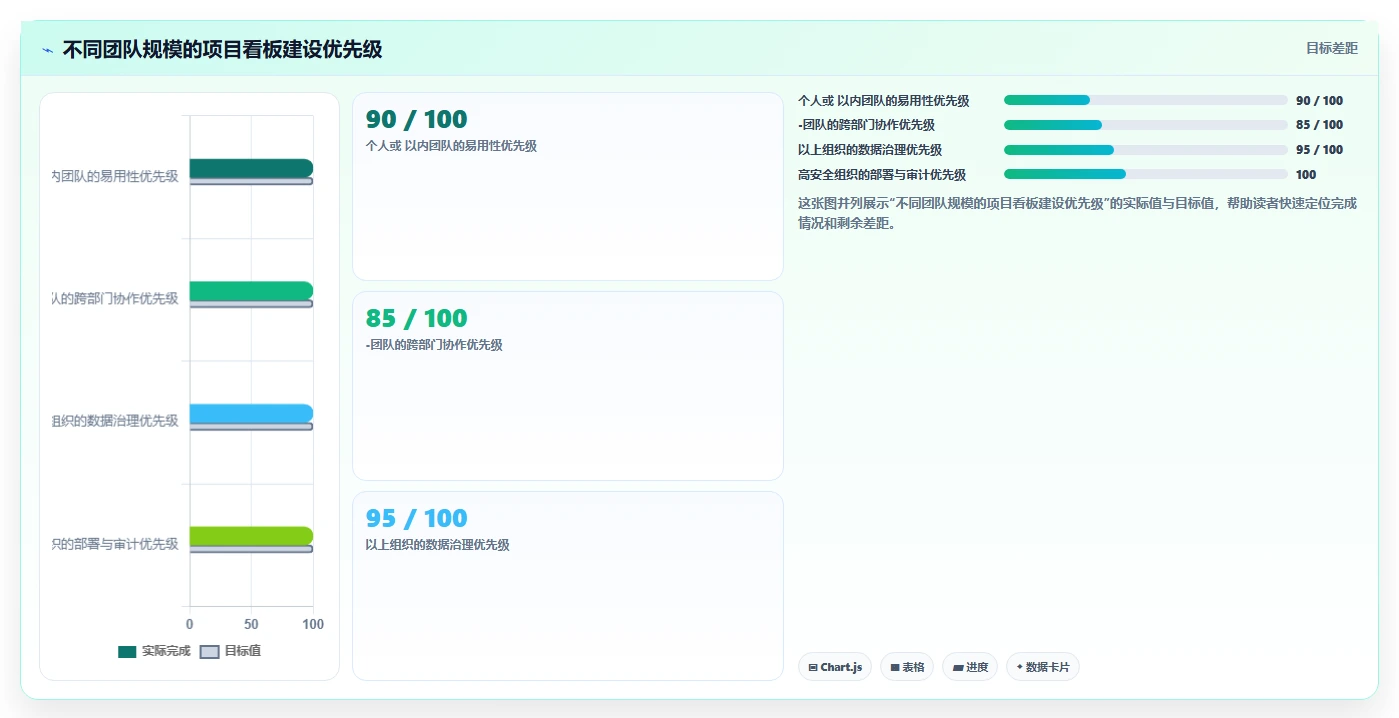Toggle the 实际完成 legend swatch

(x=127, y=651)
